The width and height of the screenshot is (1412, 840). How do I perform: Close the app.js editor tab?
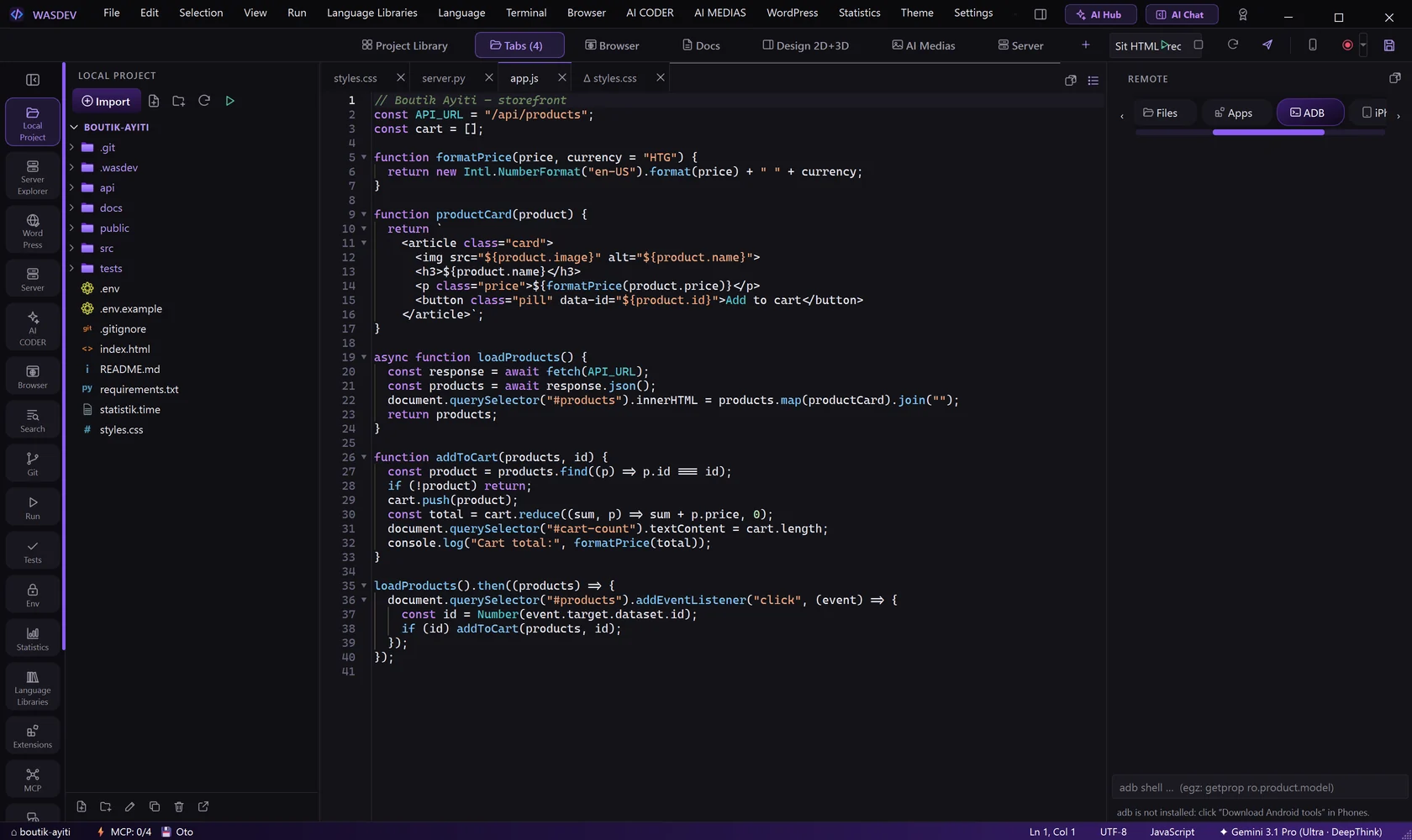click(562, 77)
